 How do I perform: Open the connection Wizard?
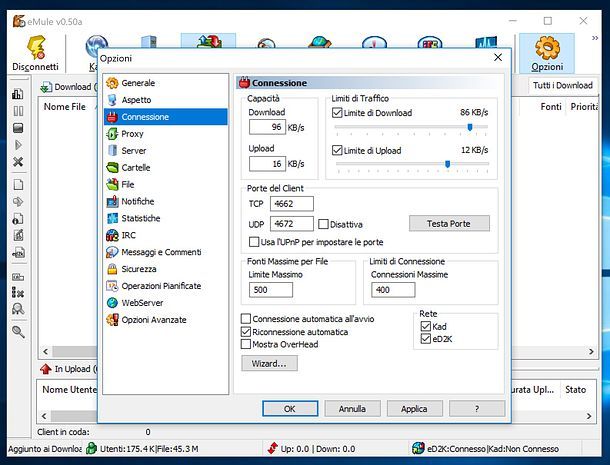point(269,363)
